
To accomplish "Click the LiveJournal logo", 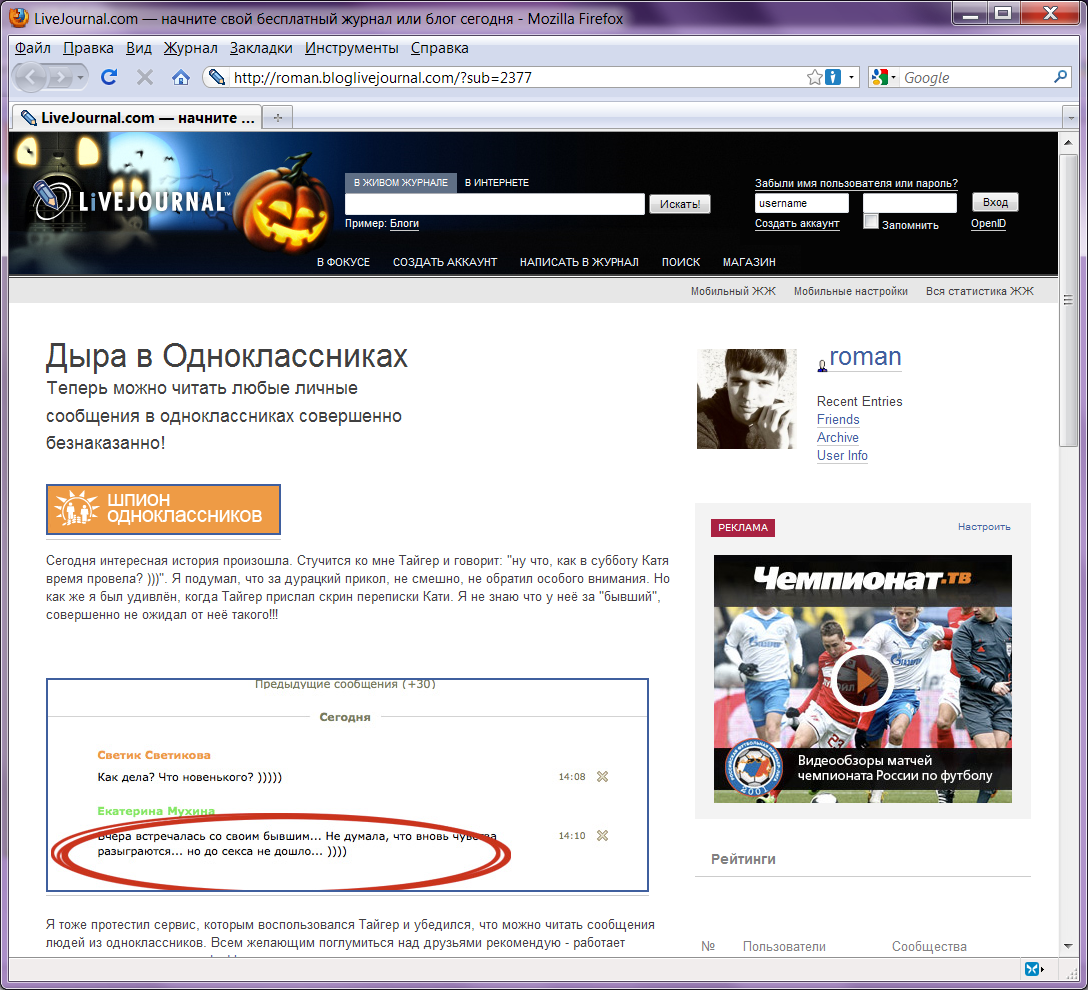I will click(132, 201).
